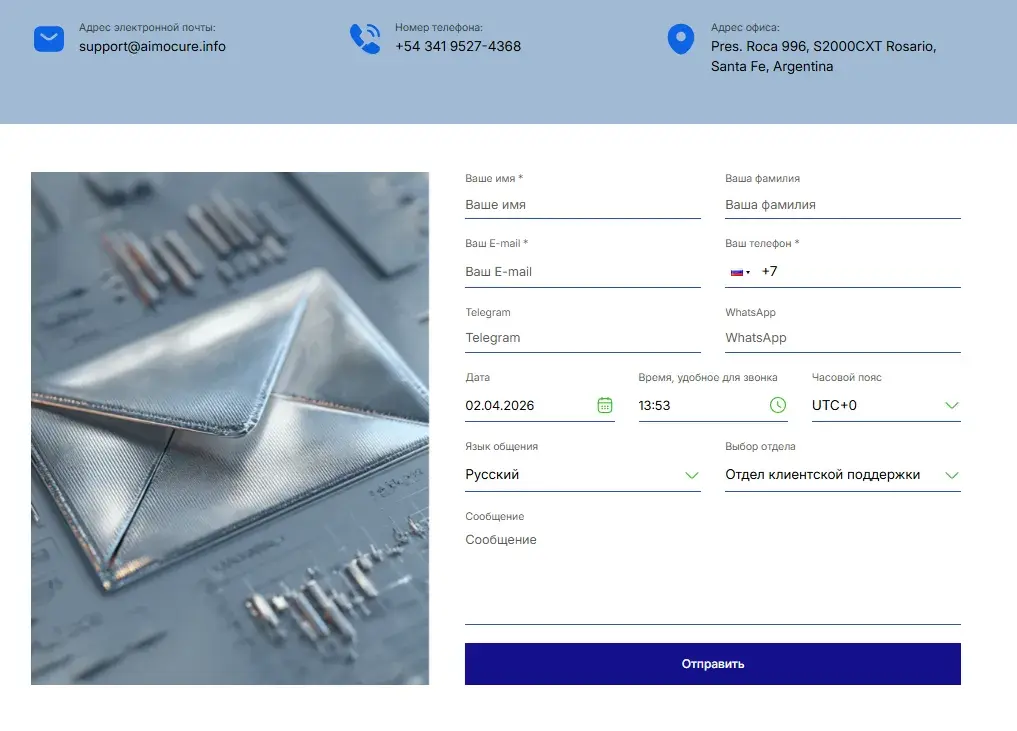The image size is (1017, 731).
Task: Click the phone handset icon
Action: 365,39
